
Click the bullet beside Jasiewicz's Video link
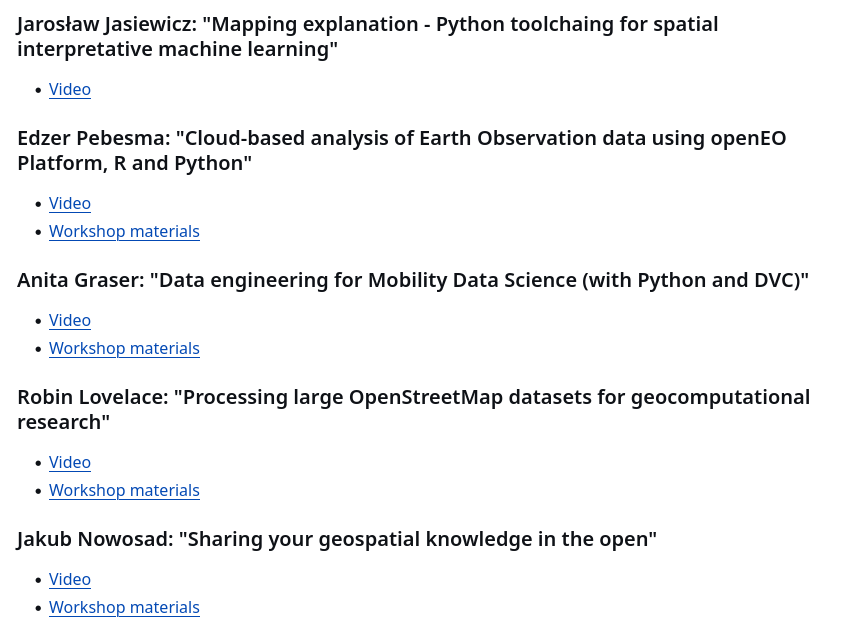pos(38,90)
